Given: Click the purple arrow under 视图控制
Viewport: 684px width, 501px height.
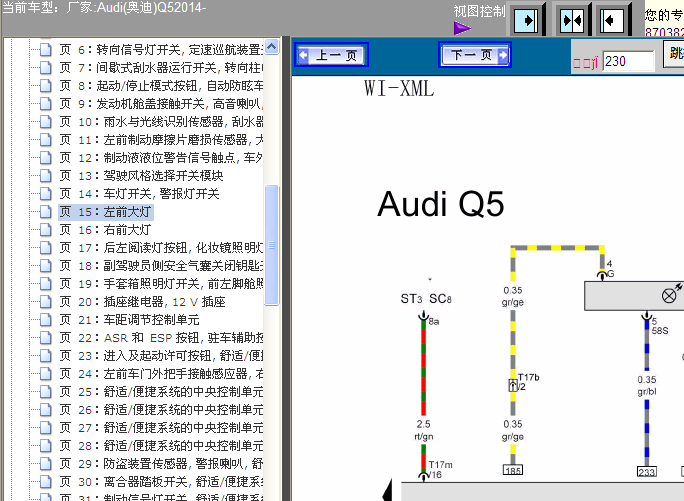Looking at the screenshot, I should point(462,28).
